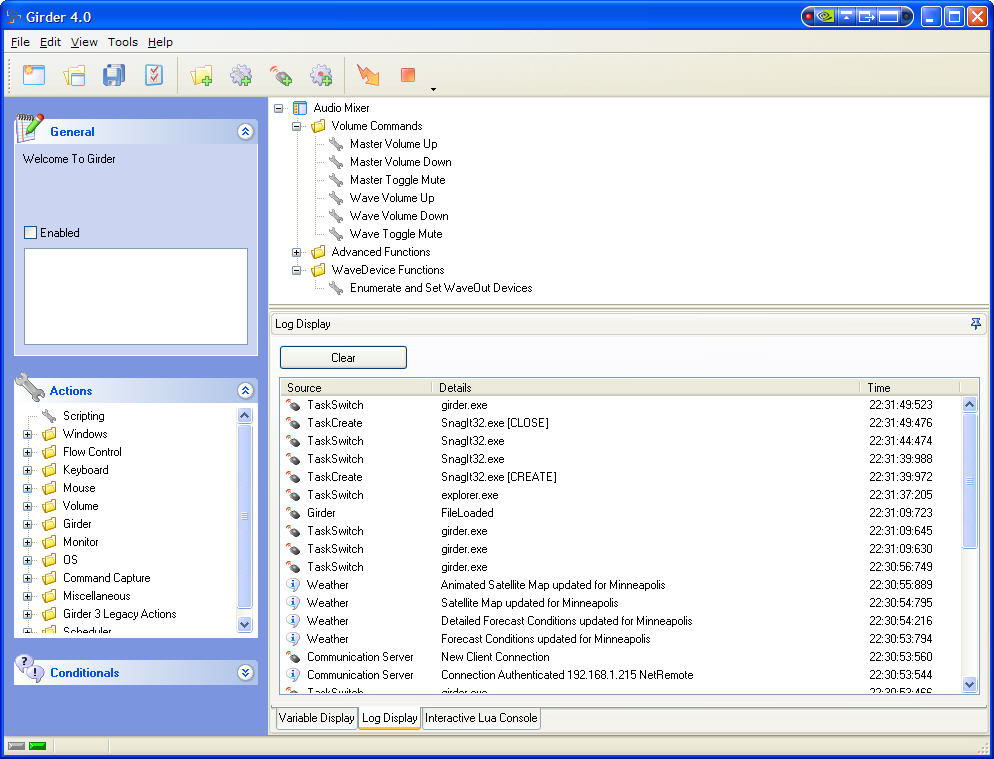Click the NVIDIA logo button in the title bar
This screenshot has width=994, height=759.
826,16
